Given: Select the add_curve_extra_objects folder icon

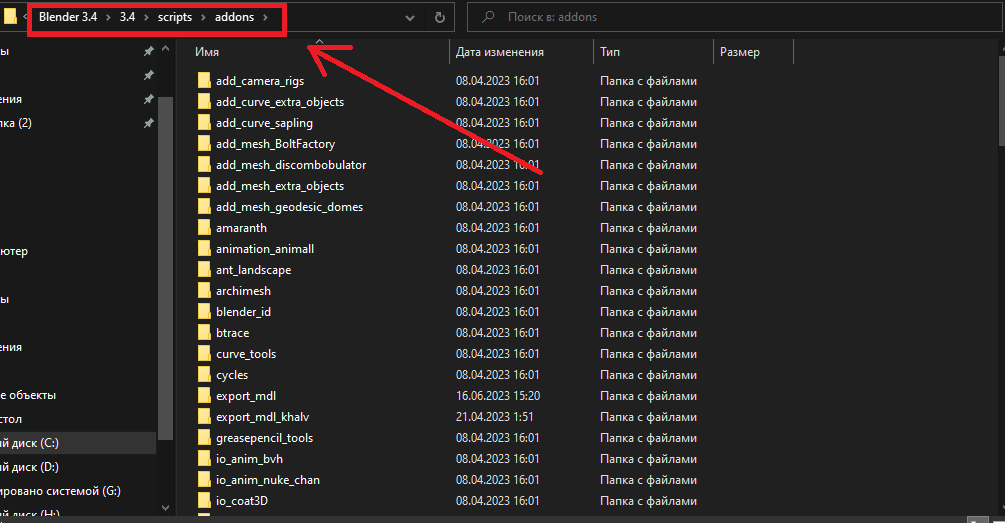Looking at the screenshot, I should click(x=204, y=101).
